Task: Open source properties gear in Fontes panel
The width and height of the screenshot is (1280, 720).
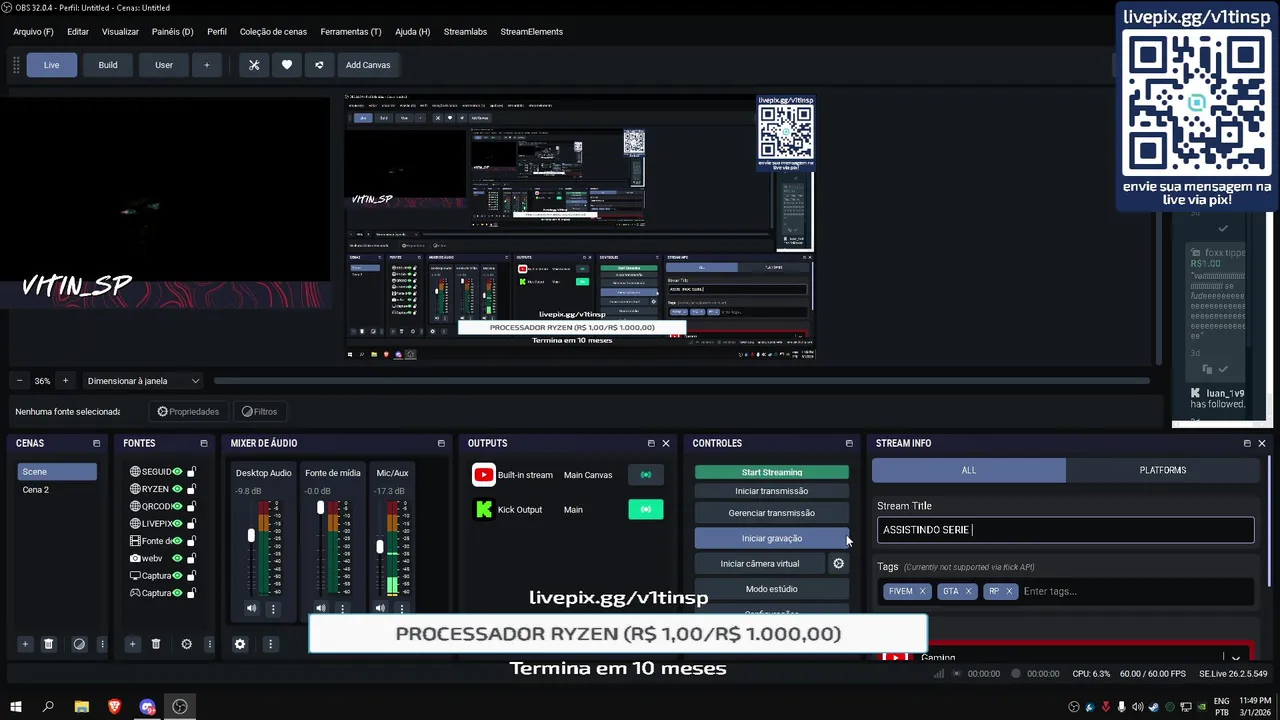Action: click(186, 644)
